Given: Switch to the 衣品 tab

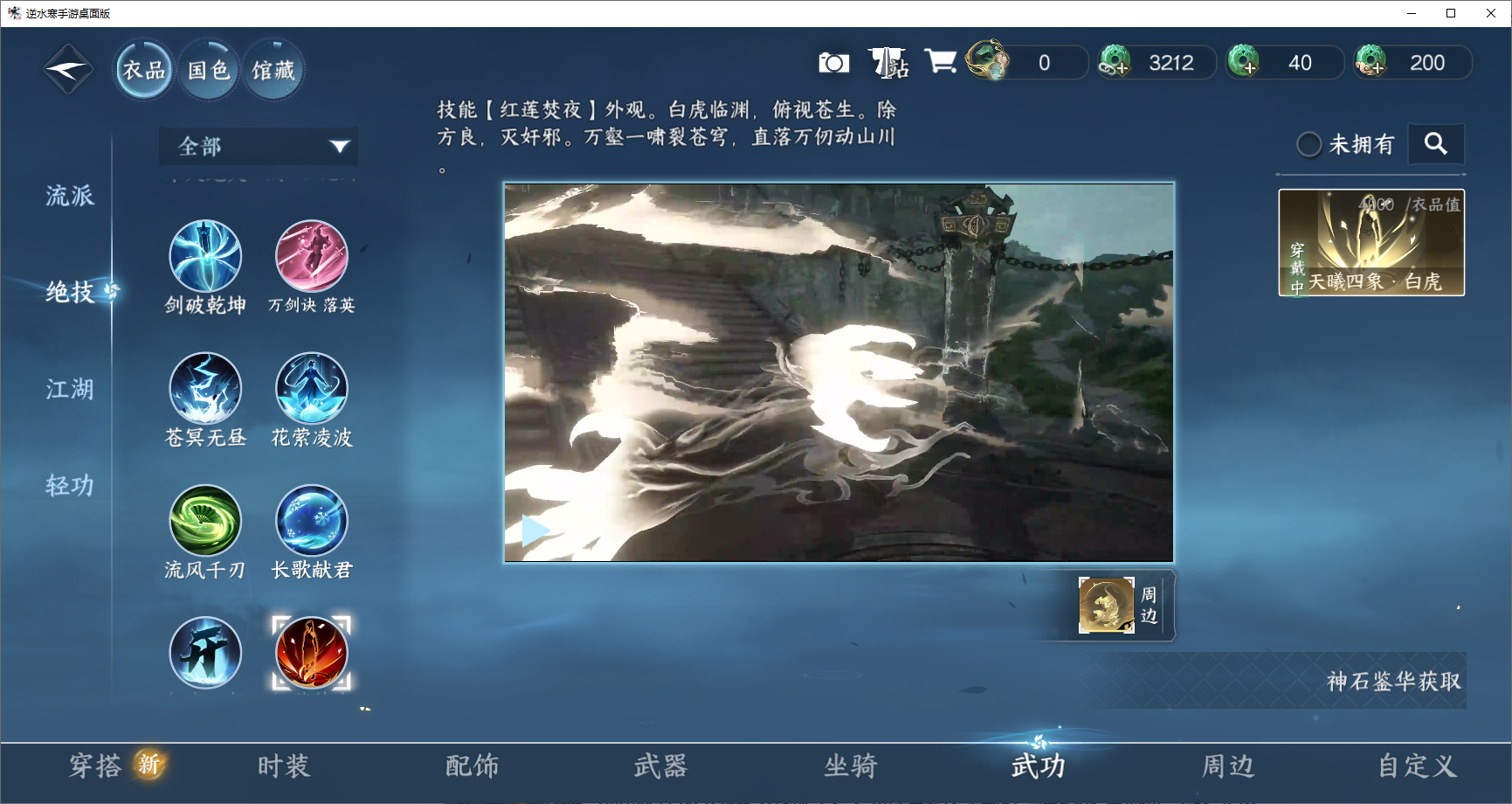Looking at the screenshot, I should click(x=144, y=69).
